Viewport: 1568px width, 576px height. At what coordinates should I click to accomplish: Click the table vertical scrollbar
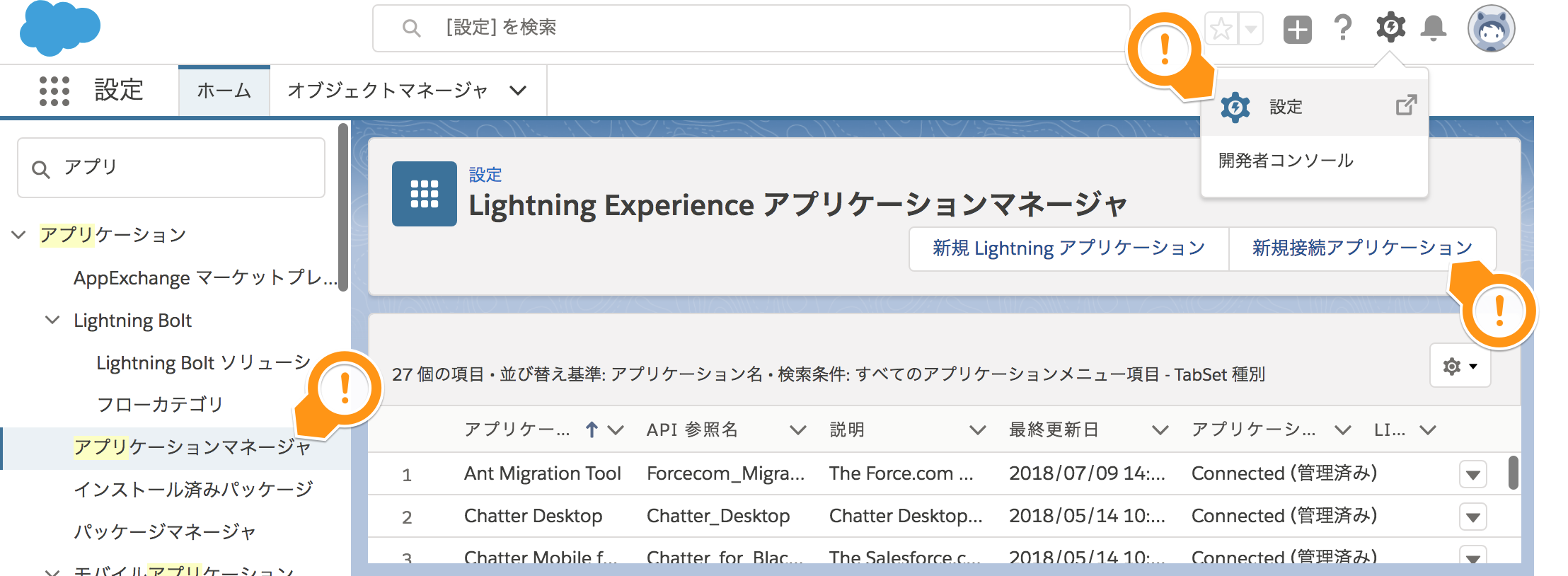click(x=1514, y=473)
